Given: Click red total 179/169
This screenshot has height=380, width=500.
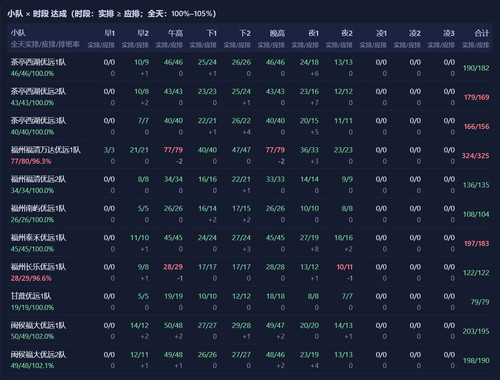Looking at the screenshot, I should tap(477, 97).
